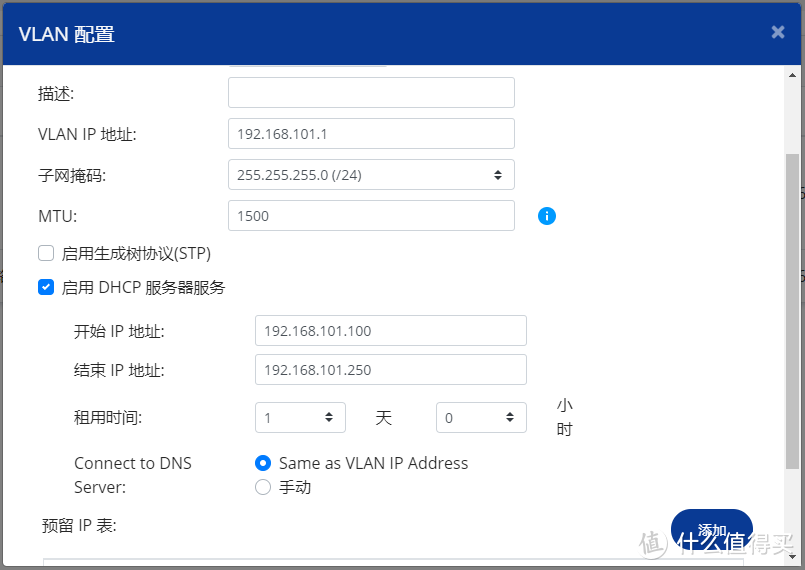805x570 pixels.
Task: Enable the 启用生成树协议(STP) checkbox
Action: click(46, 253)
